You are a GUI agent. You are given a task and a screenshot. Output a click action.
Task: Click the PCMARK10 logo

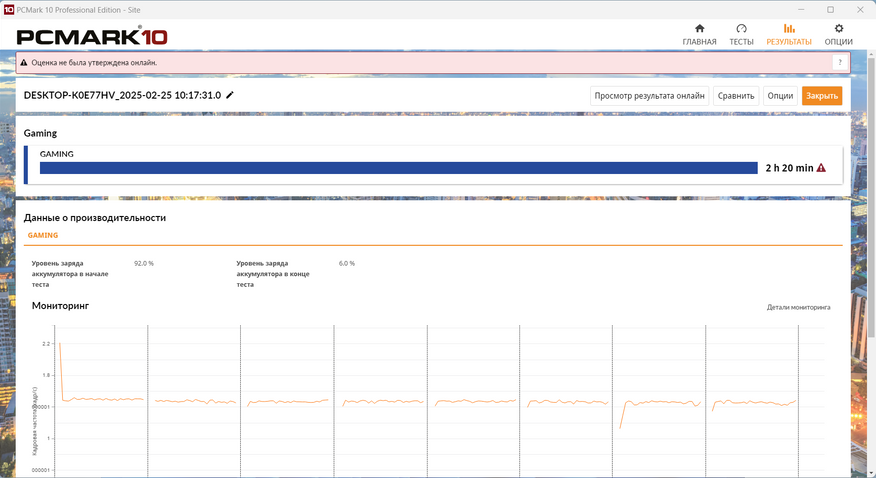[x=91, y=37]
